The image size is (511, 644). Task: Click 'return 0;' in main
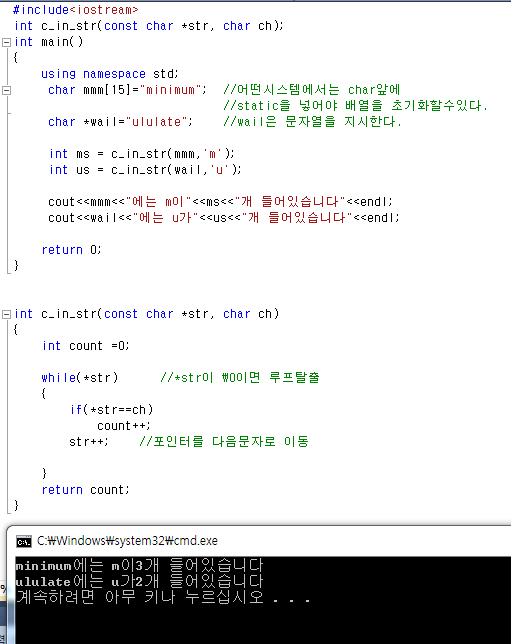tap(71, 250)
